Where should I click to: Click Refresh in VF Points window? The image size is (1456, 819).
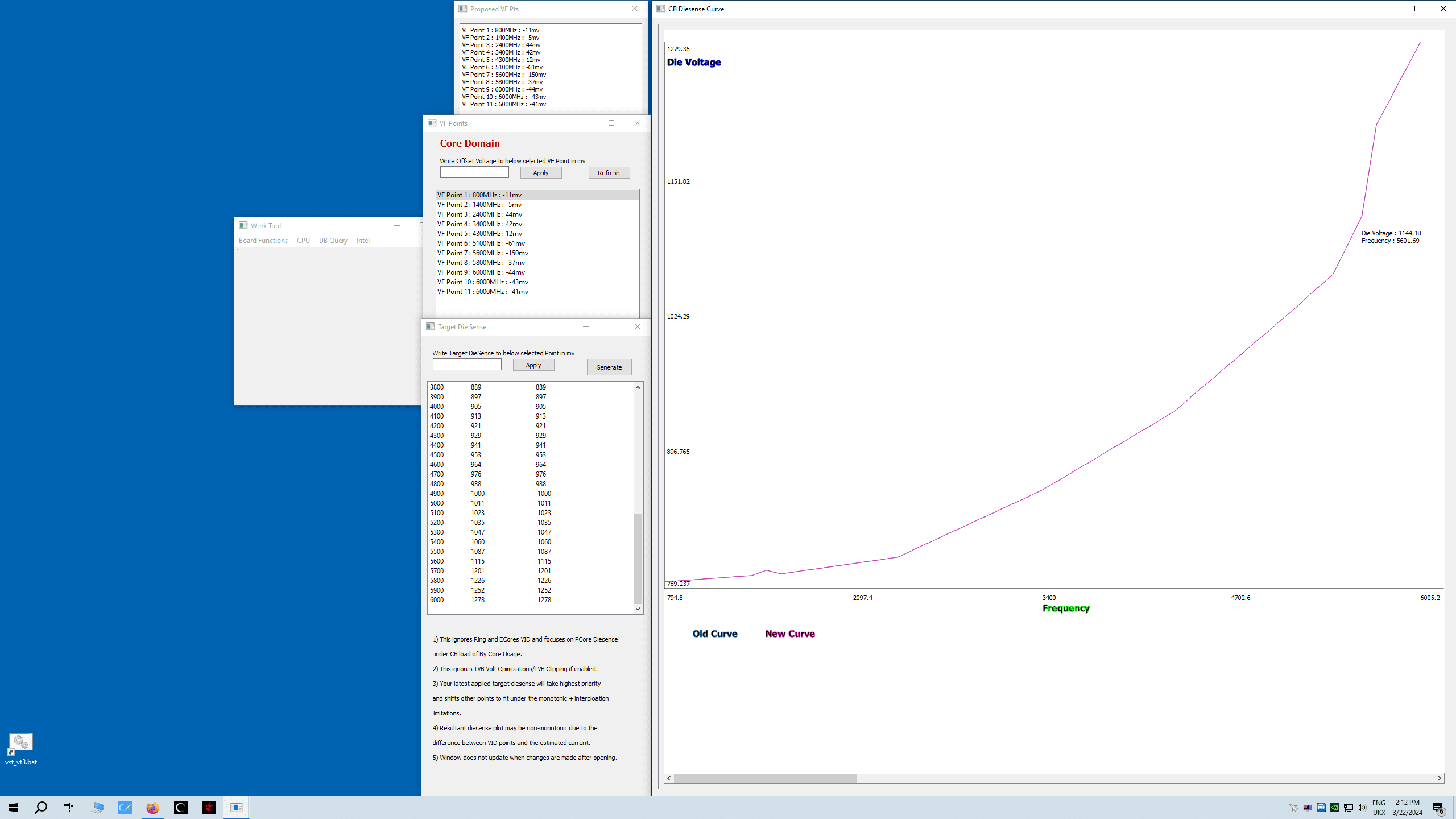[609, 173]
